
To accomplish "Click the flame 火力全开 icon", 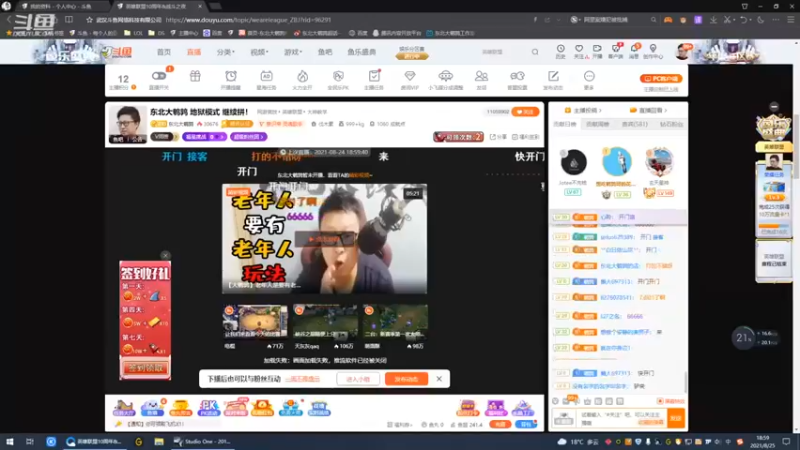I will 303,76.
